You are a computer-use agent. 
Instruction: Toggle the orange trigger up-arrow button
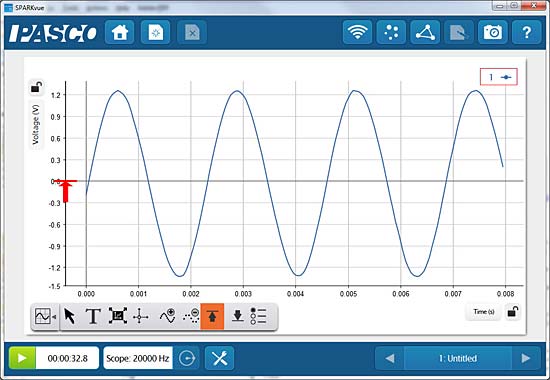212,316
